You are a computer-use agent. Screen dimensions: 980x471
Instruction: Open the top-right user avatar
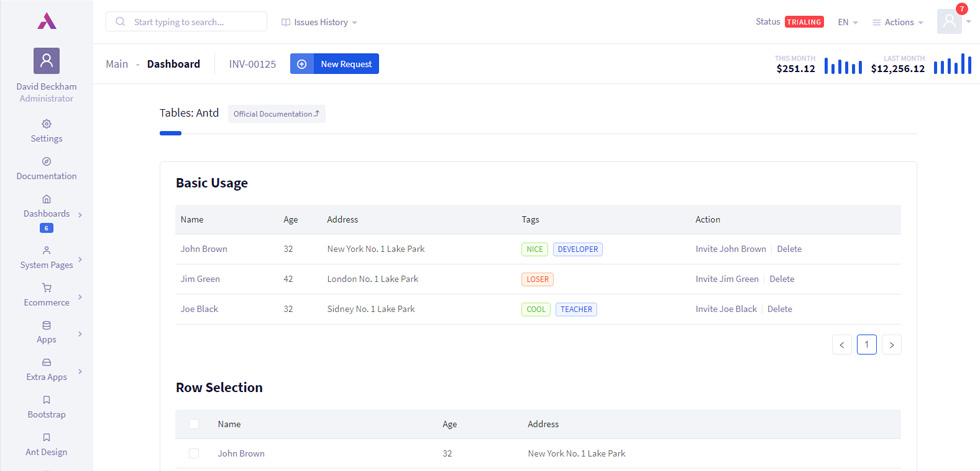(x=949, y=22)
